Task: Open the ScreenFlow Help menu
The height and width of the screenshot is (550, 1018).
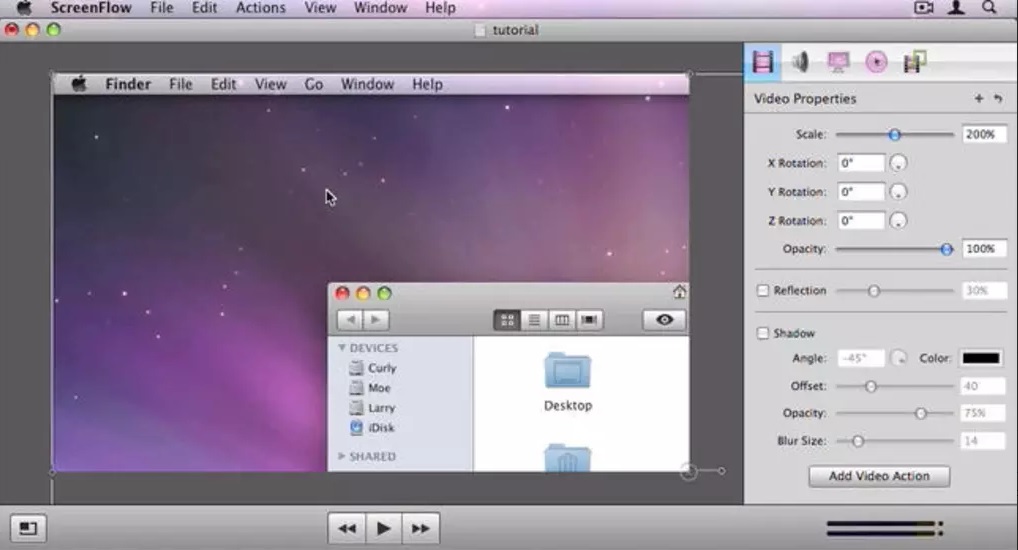Action: [440, 8]
